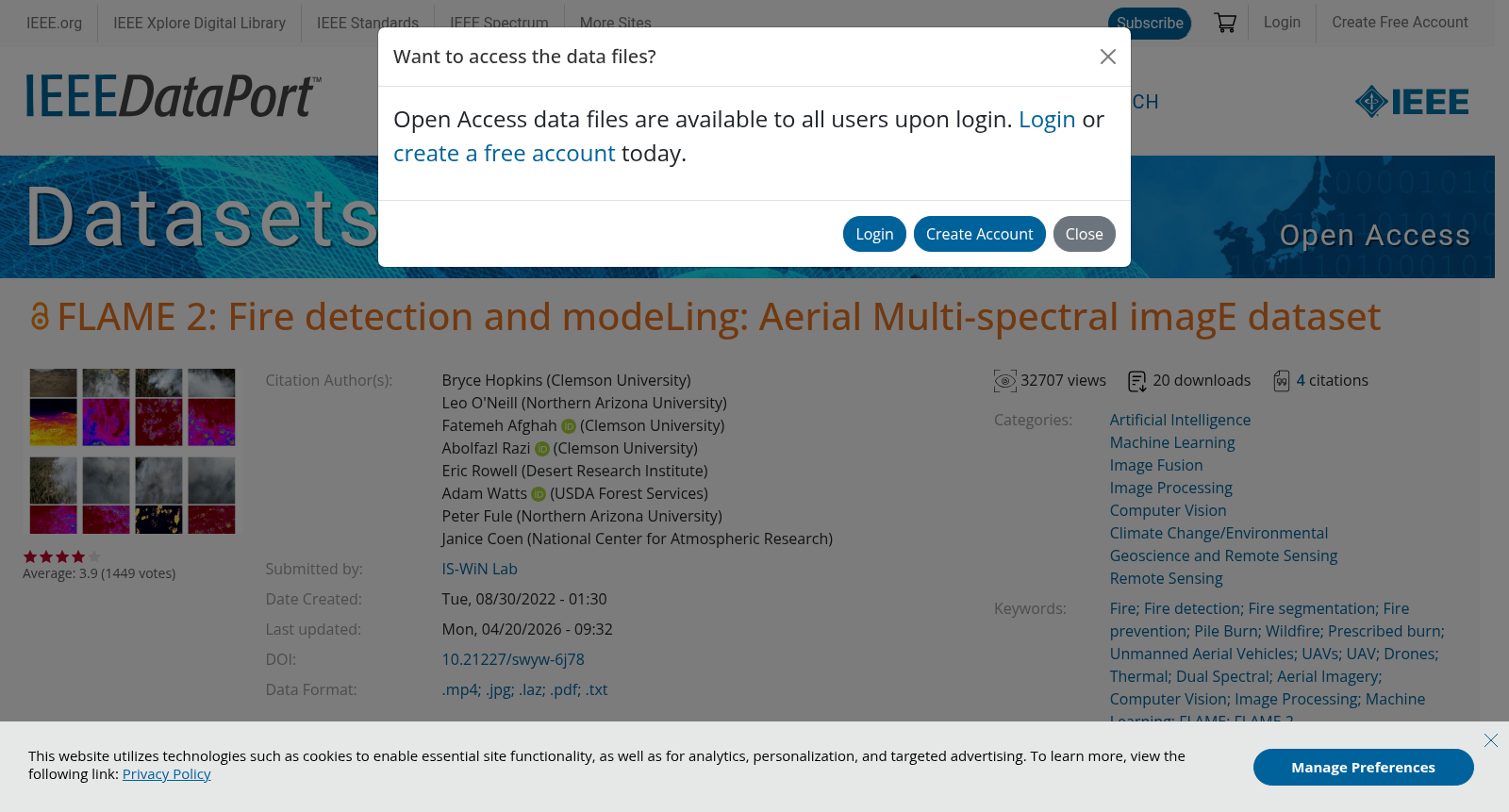Click the last updated value 04/20/2026
Image resolution: width=1509 pixels, height=812 pixels.
(527, 630)
